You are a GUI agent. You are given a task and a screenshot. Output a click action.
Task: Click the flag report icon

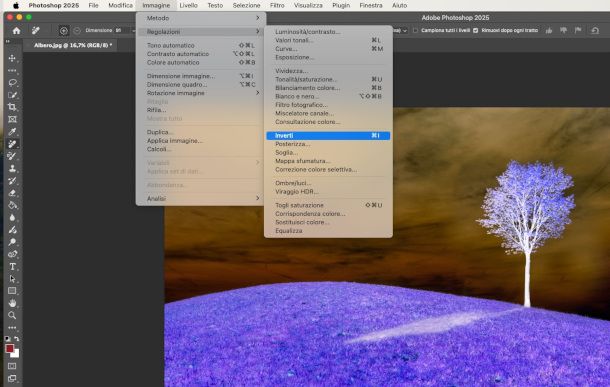point(578,30)
